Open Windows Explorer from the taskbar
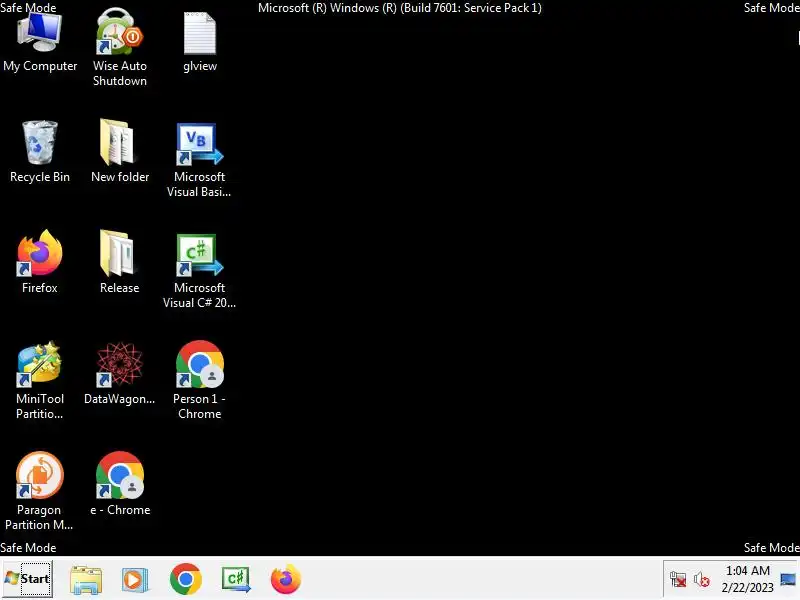This screenshot has height=600, width=800. pos(86,580)
